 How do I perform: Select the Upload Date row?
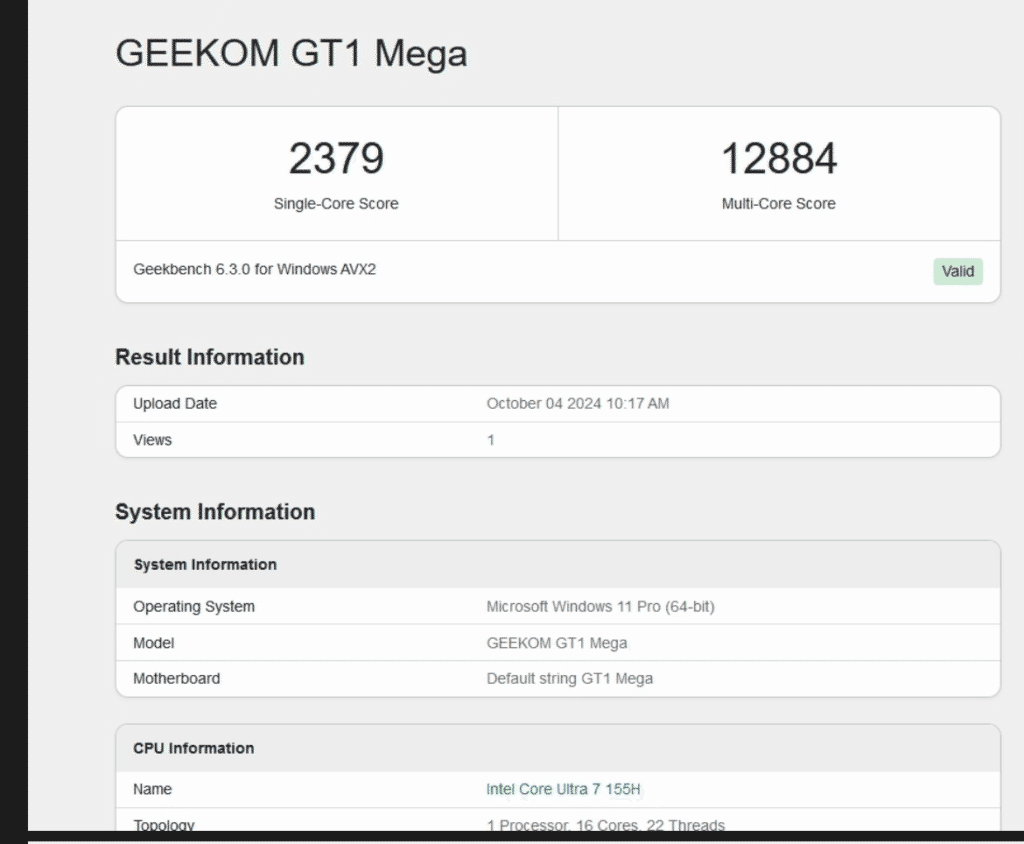(400, 404)
